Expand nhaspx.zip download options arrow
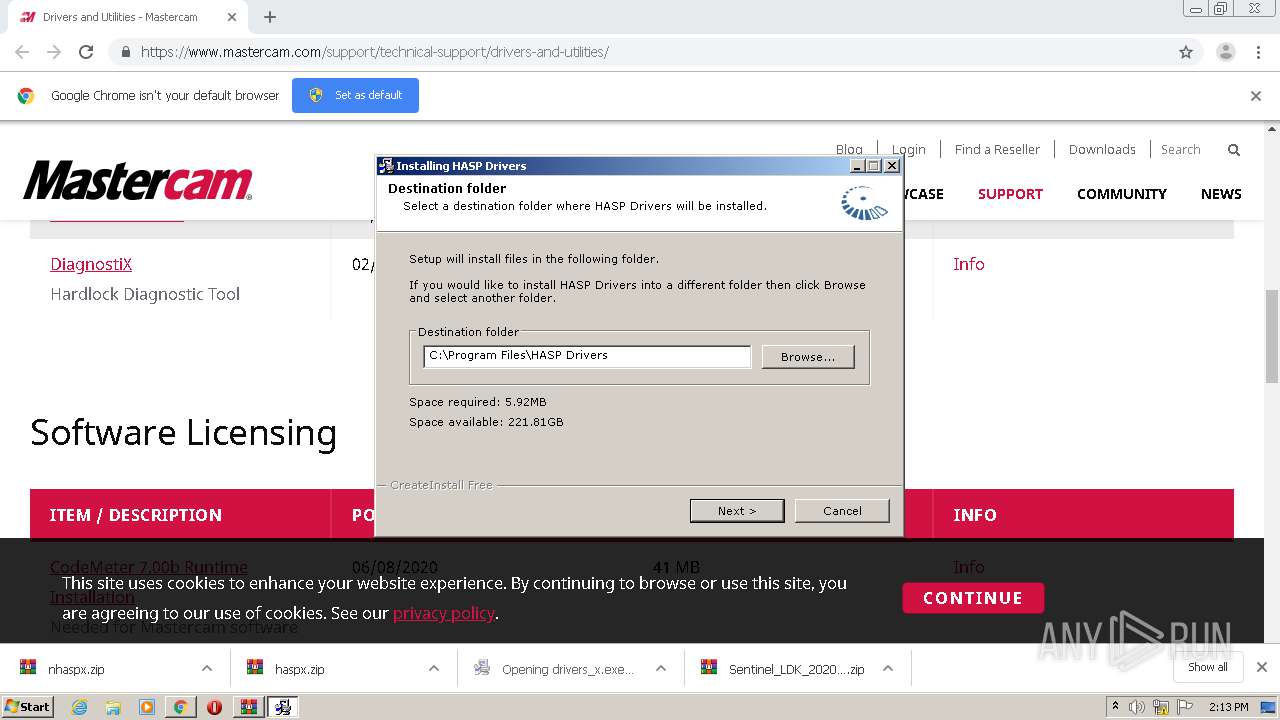This screenshot has height=720, width=1280. tap(207, 669)
